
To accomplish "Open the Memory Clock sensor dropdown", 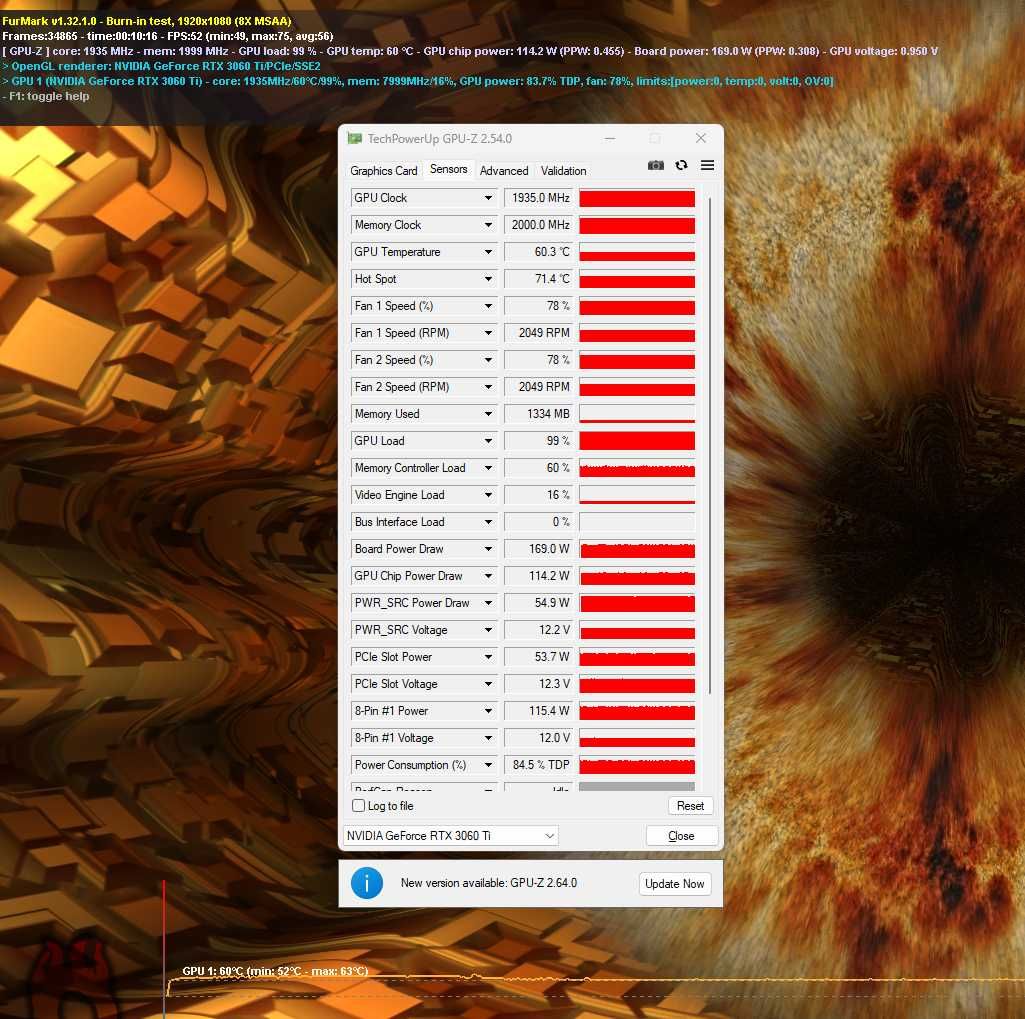I will 488,225.
